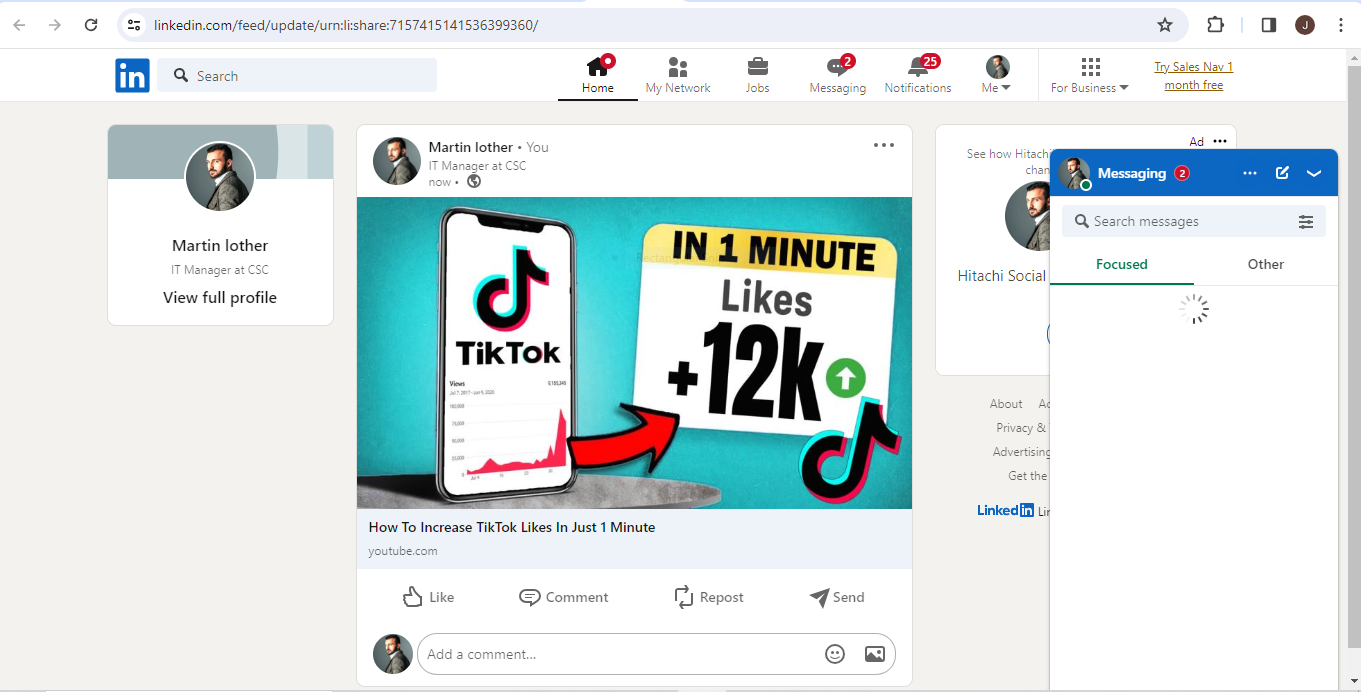Collapse the Messaging panel chevron
The height and width of the screenshot is (692, 1361).
point(1314,173)
